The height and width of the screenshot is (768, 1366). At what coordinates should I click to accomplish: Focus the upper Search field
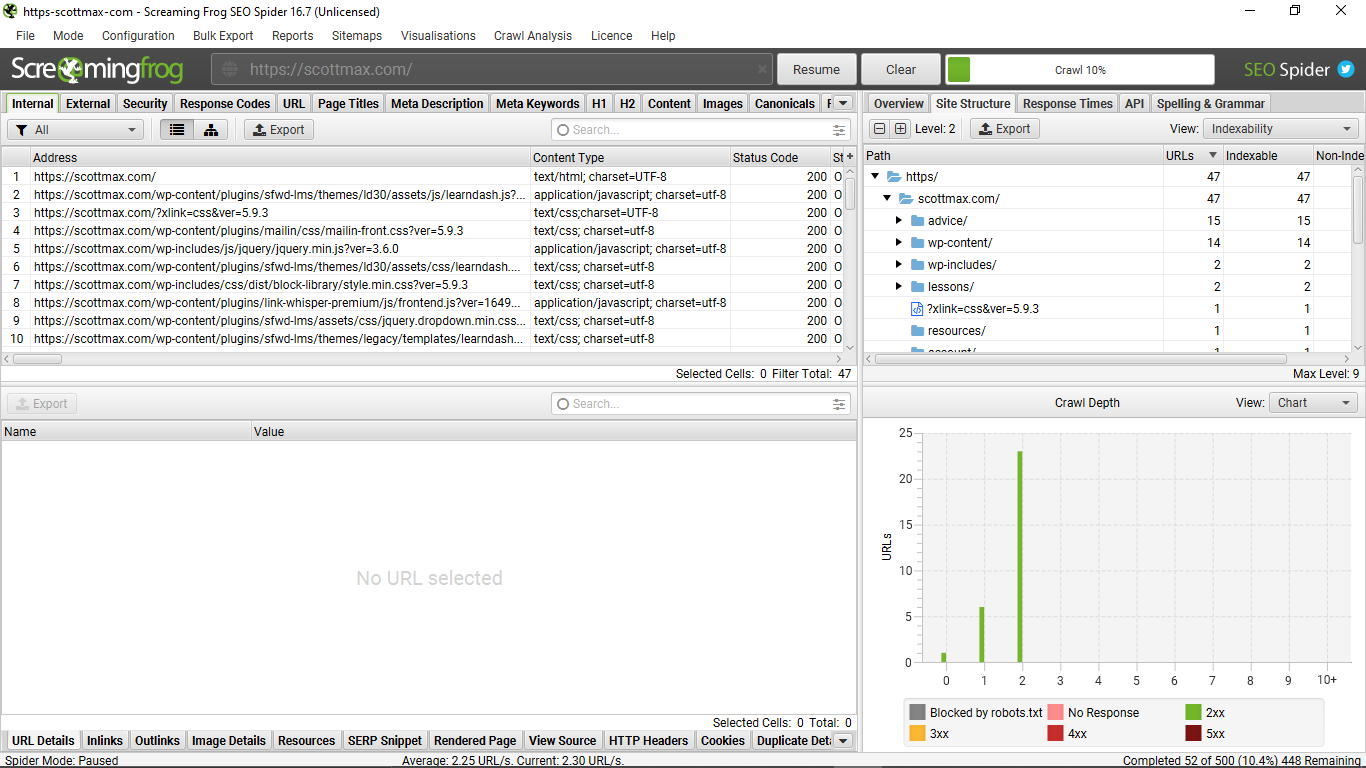[x=700, y=130]
